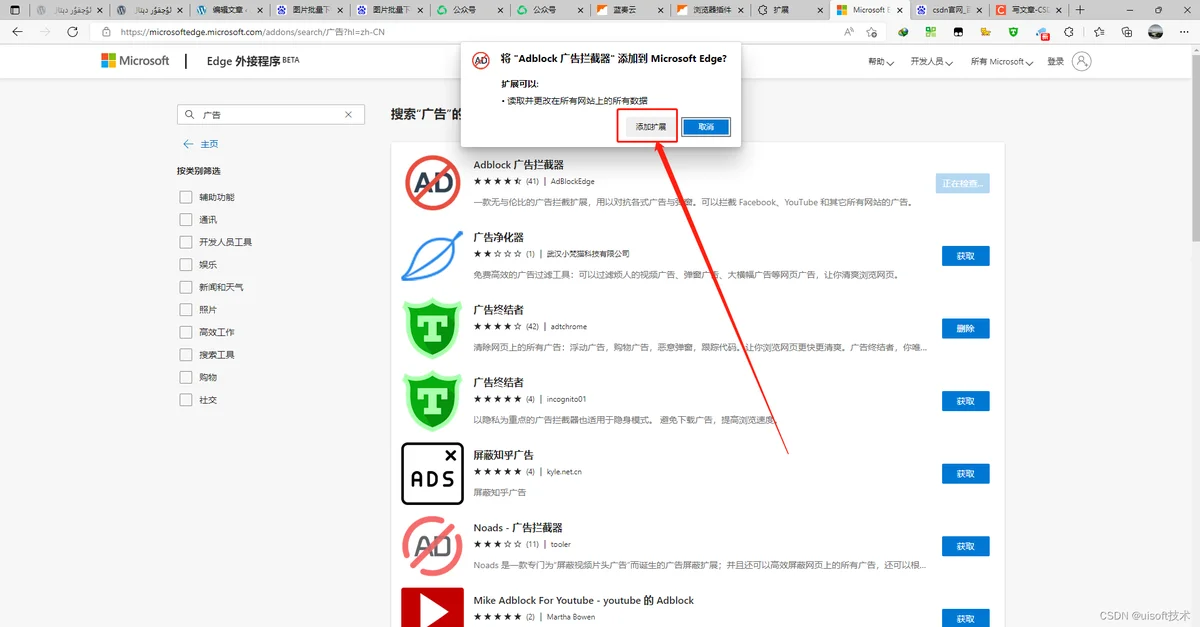This screenshot has width=1200, height=627.
Task: Click 获取 for 屏蔽知乎广告
Action: pos(965,474)
